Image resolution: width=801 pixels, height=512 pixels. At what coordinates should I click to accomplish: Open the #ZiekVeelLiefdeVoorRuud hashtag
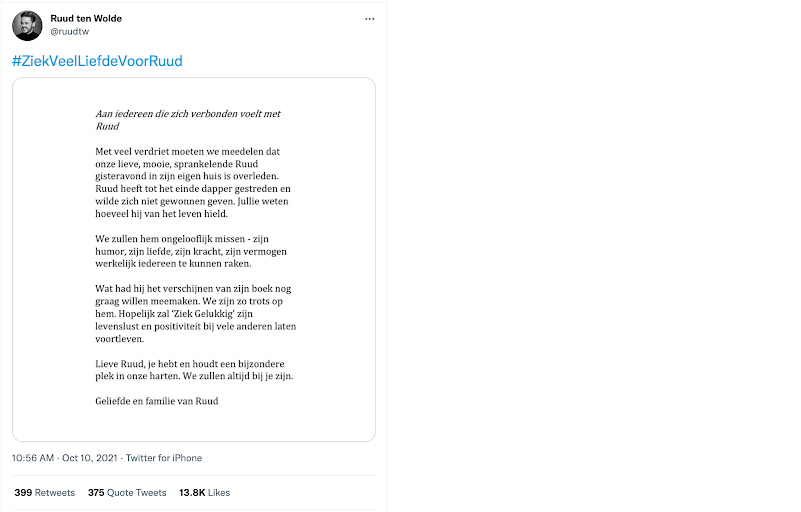click(x=97, y=61)
